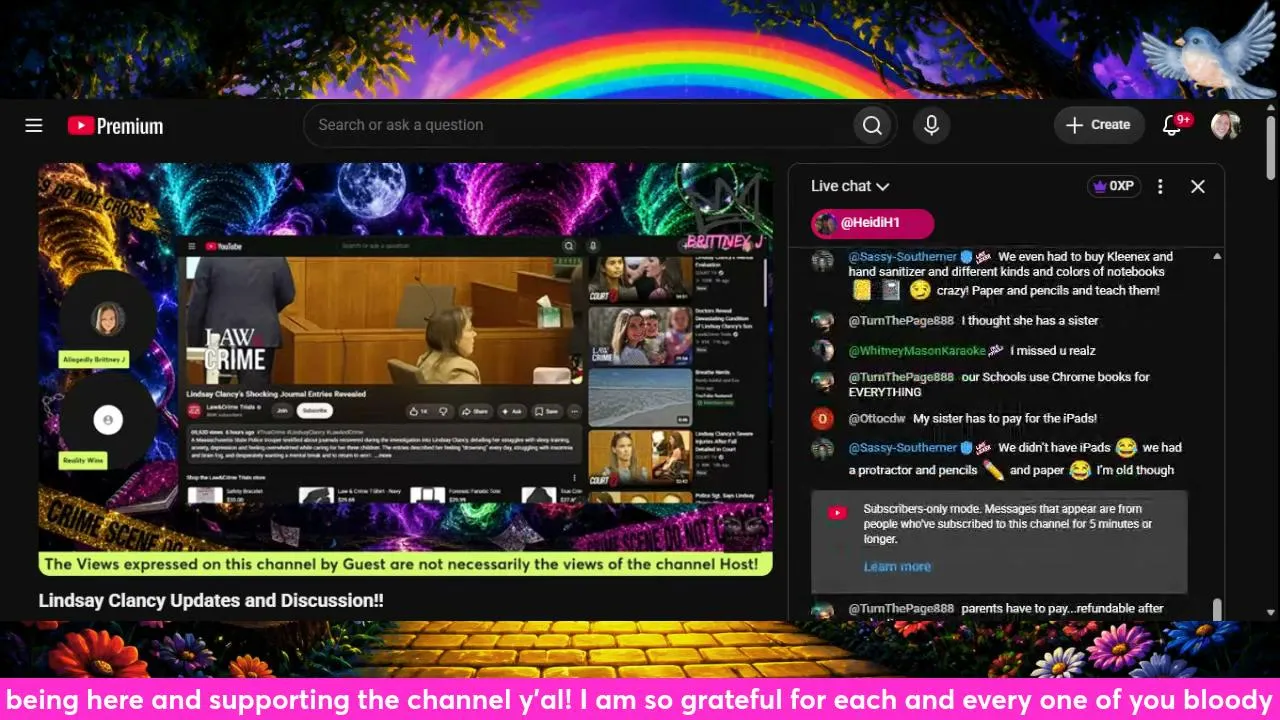
Task: Start voice search with microphone icon
Action: (x=931, y=125)
